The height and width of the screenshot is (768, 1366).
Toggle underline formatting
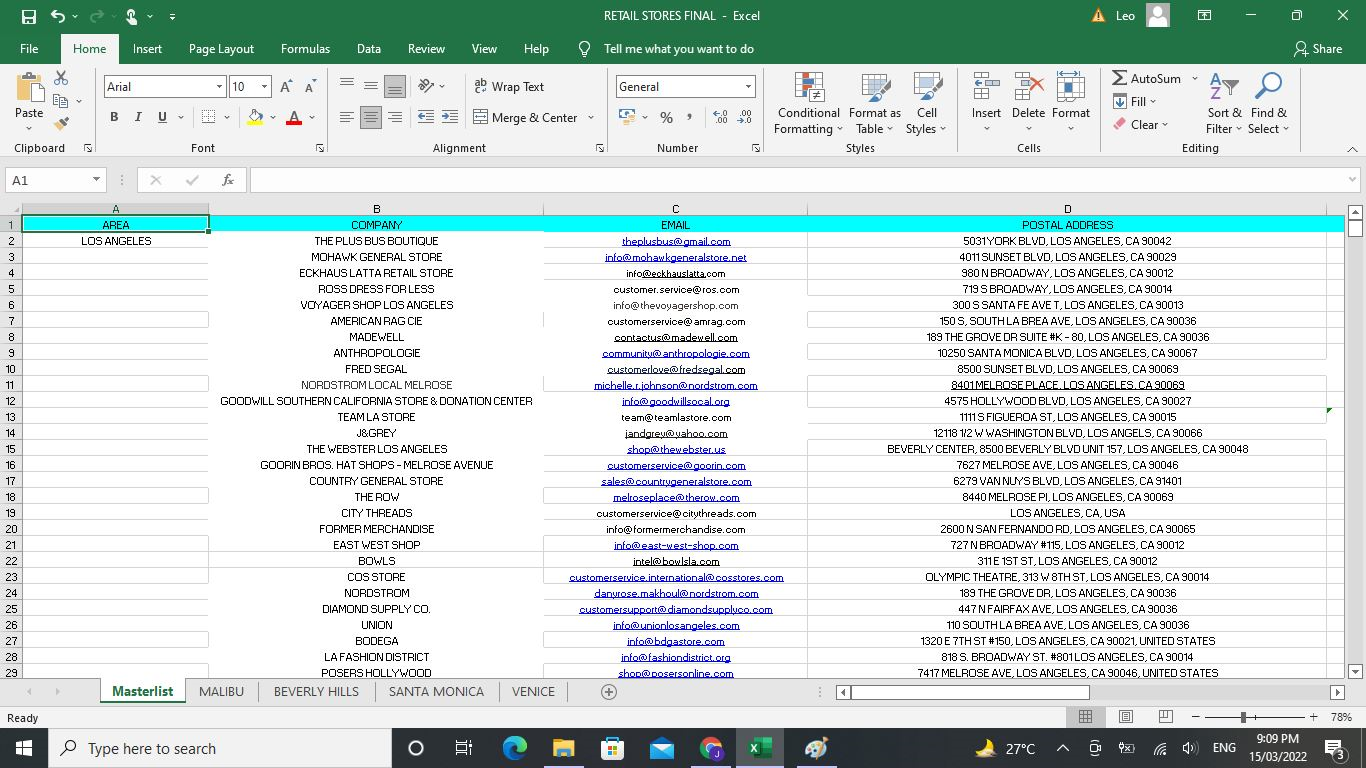coord(162,117)
